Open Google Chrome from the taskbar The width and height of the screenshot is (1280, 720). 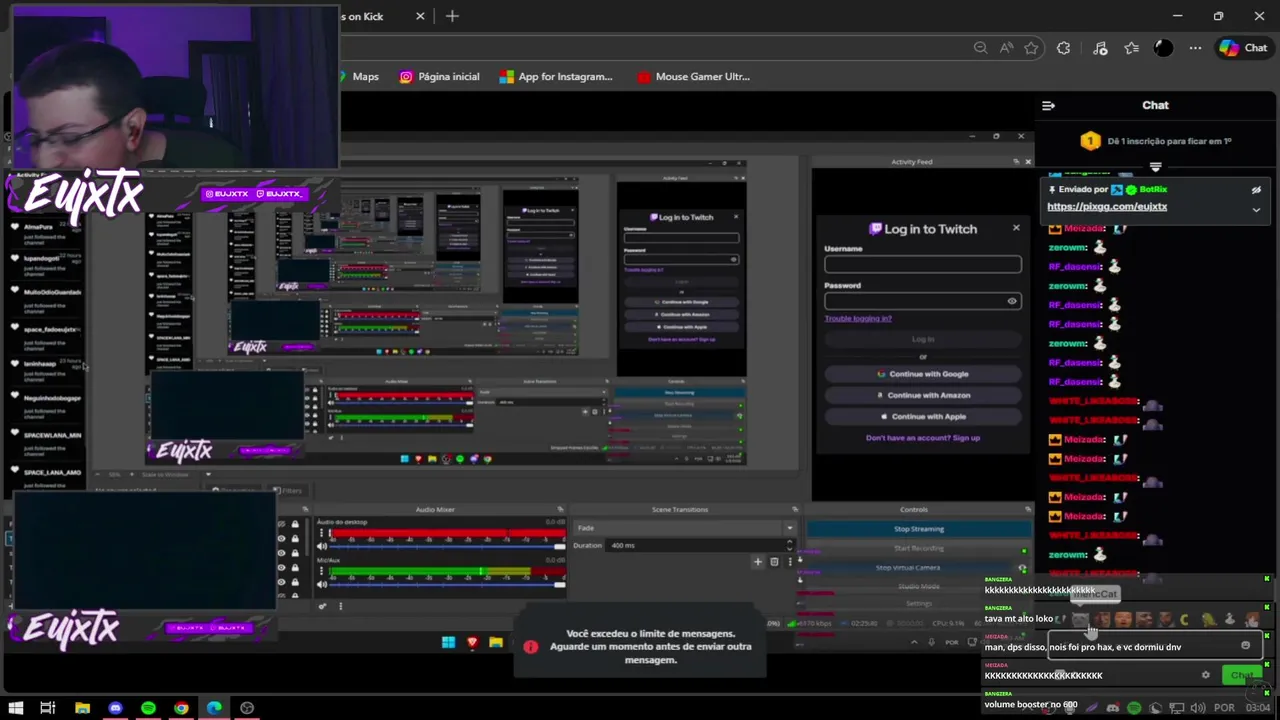(181, 708)
